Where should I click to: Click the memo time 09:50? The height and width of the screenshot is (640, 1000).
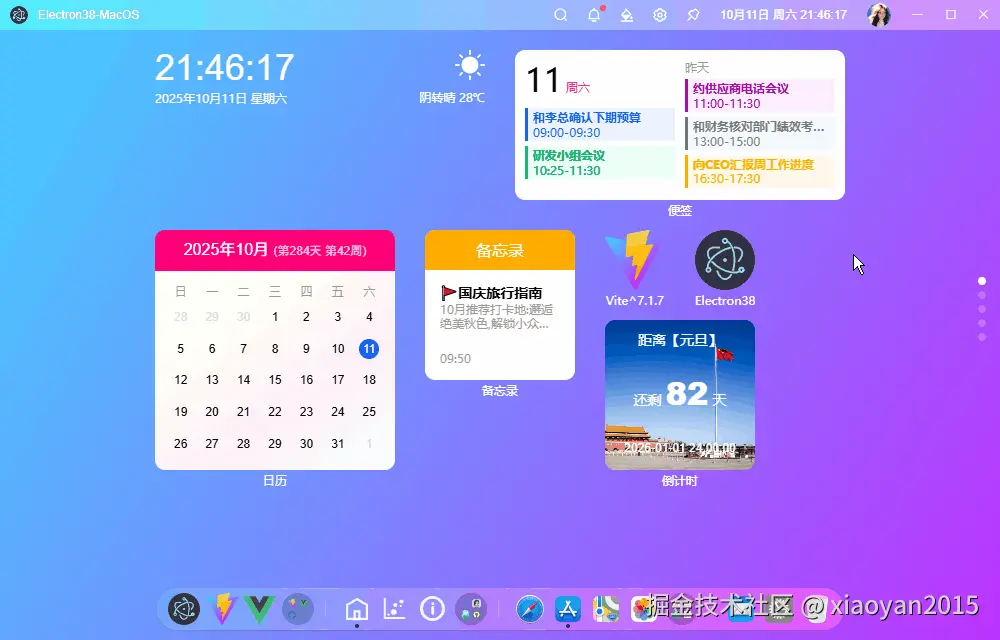(455, 359)
